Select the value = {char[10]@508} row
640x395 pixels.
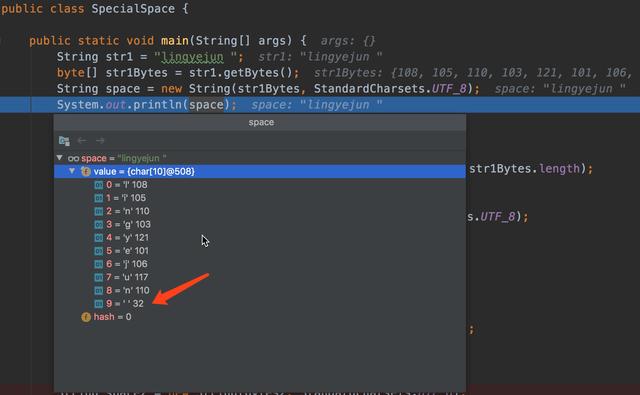(260, 171)
